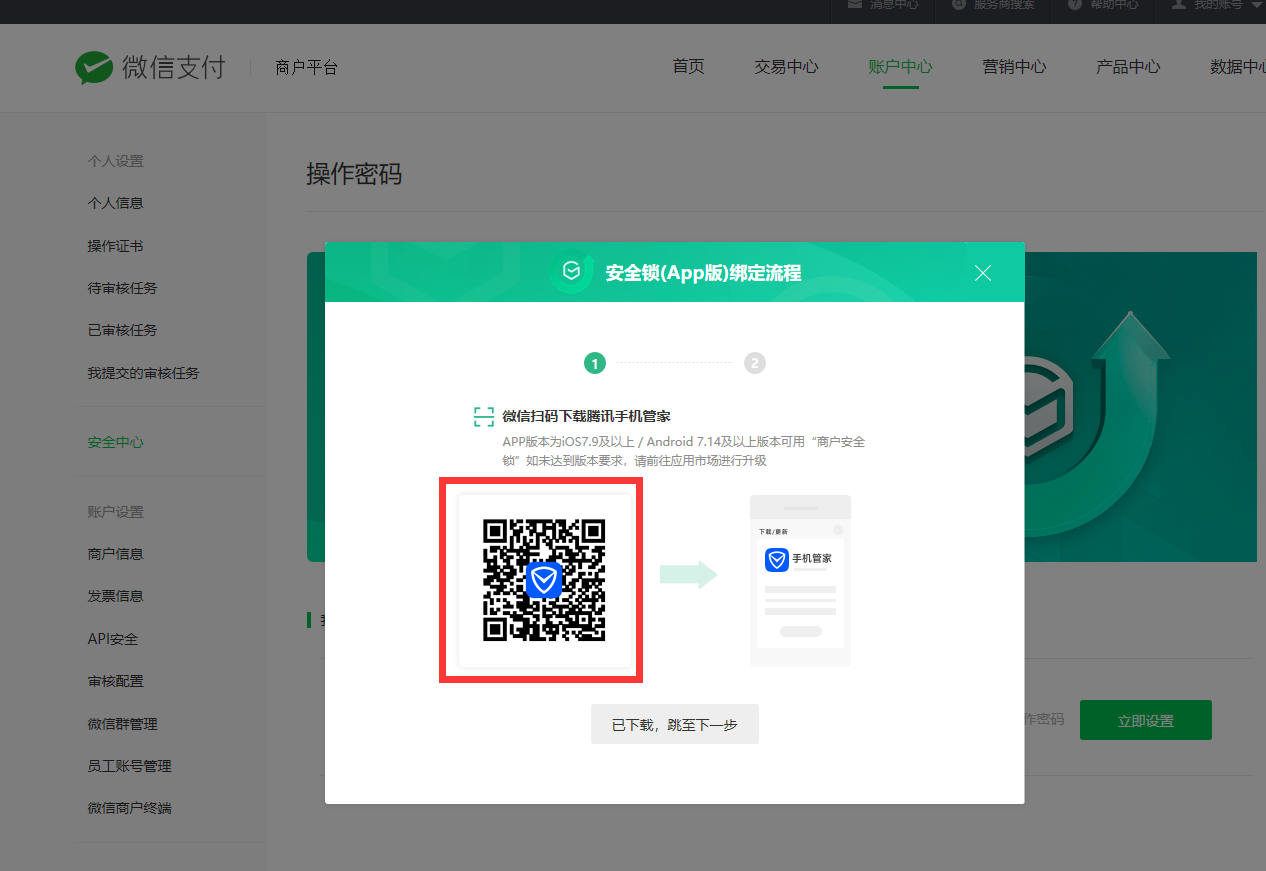Open the 营销中心 tab
Screen dimensions: 1266x871
[1014, 67]
